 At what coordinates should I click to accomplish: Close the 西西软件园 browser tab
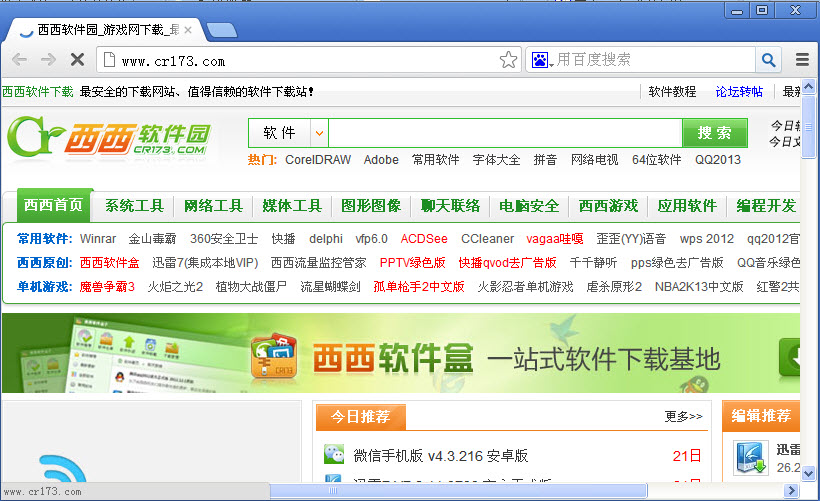[x=188, y=30]
